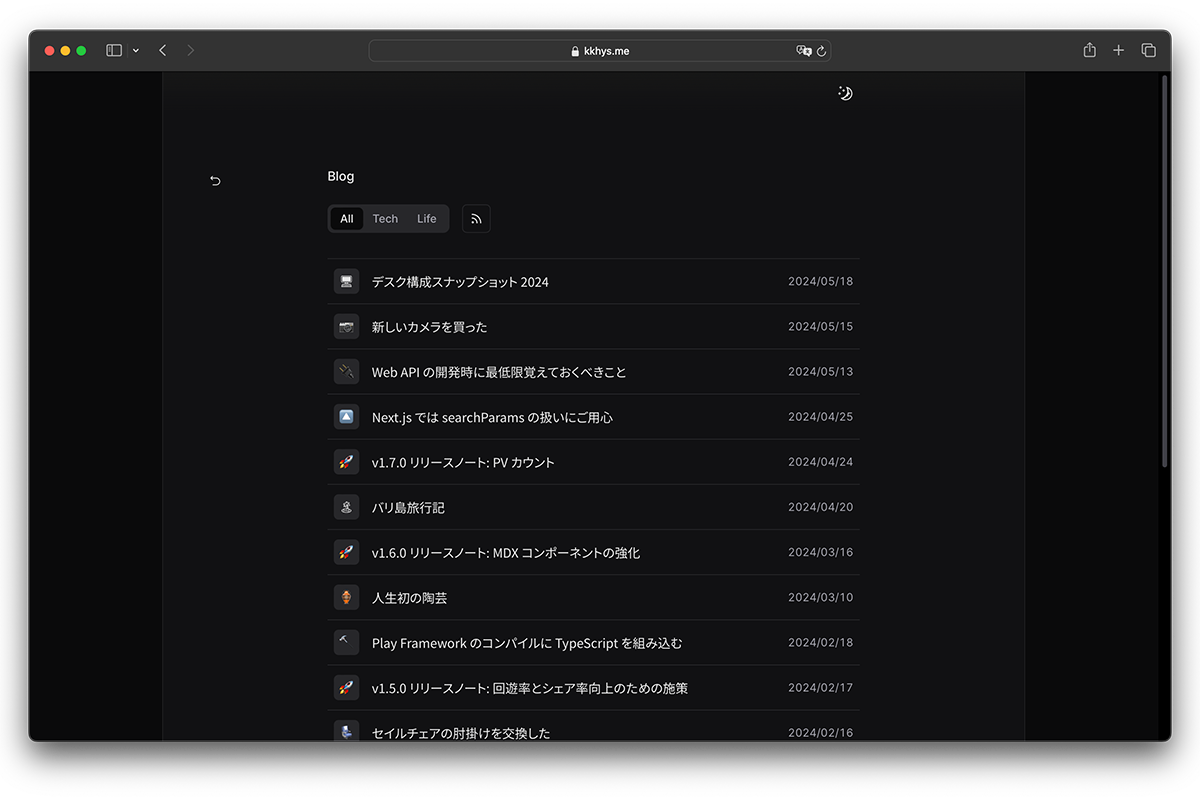Image resolution: width=1200 pixels, height=800 pixels.
Task: Click the triangle icon beside the Next.js searchParams post
Action: pyautogui.click(x=346, y=416)
